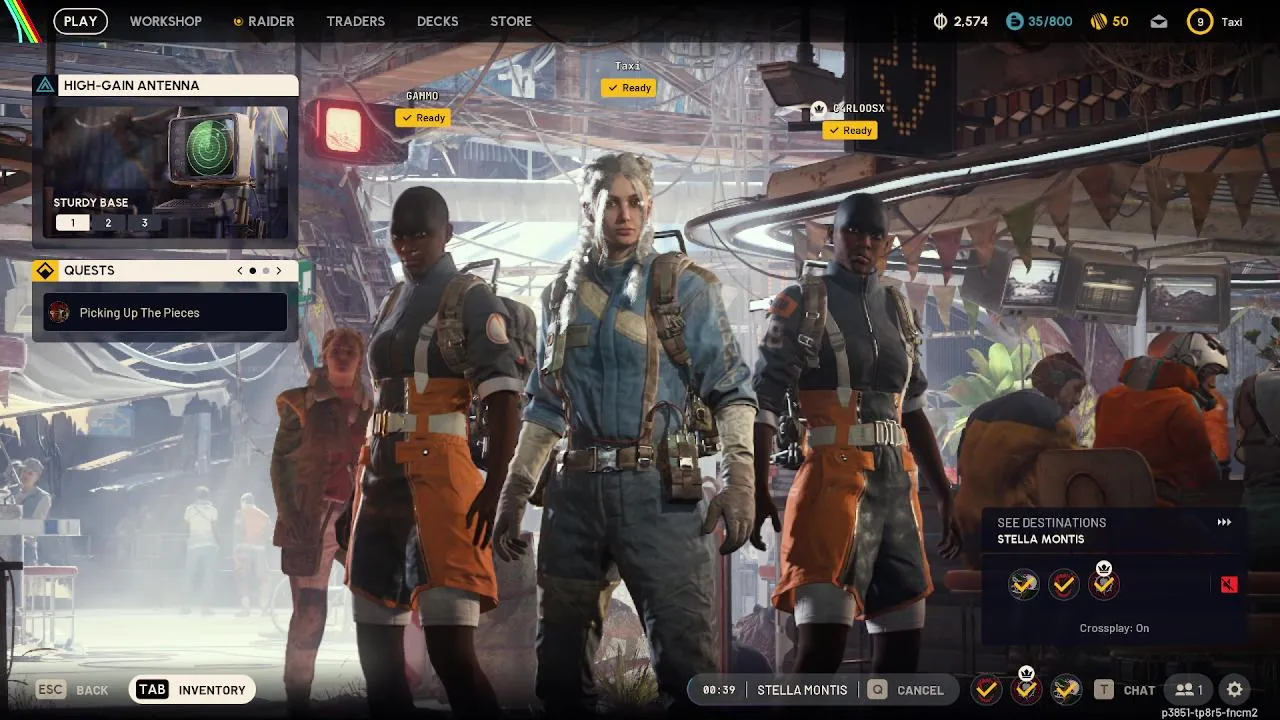Go to the previous quest page arrow
This screenshot has width=1280, height=720.
pyautogui.click(x=240, y=271)
